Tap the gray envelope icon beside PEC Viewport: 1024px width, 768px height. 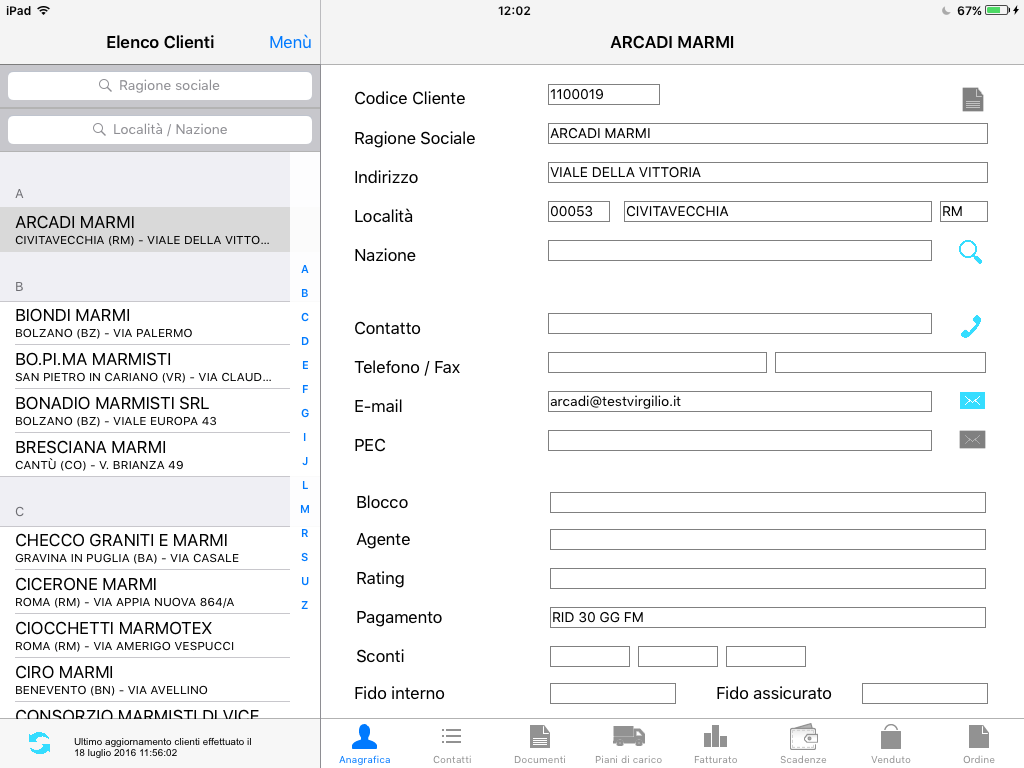pyautogui.click(x=972, y=440)
